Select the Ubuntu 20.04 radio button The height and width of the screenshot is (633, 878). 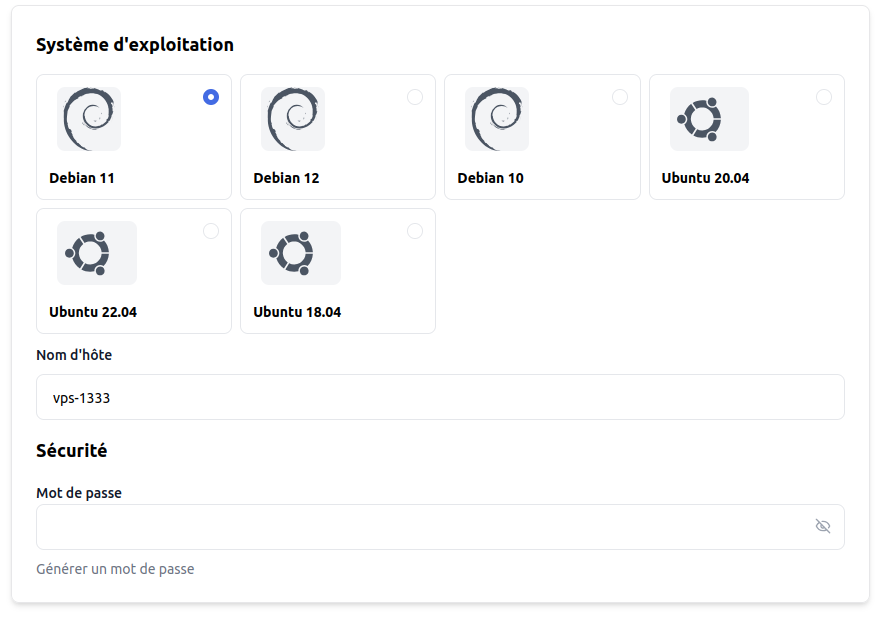(824, 97)
